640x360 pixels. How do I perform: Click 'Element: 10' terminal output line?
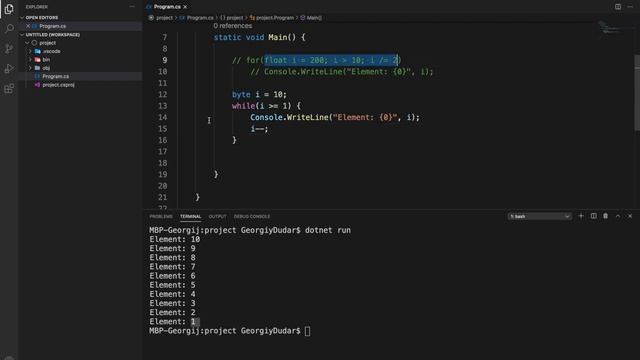click(175, 240)
